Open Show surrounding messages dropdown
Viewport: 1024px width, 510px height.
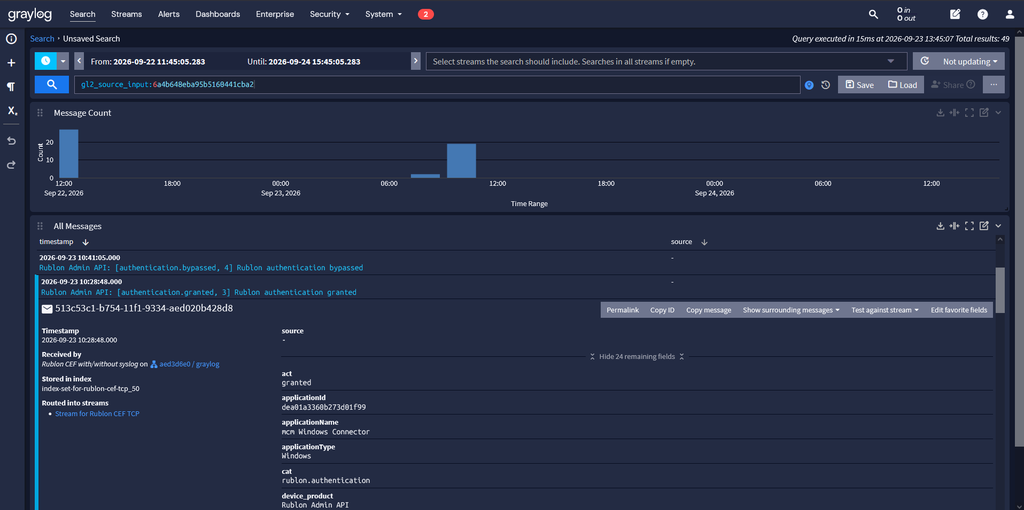click(791, 310)
